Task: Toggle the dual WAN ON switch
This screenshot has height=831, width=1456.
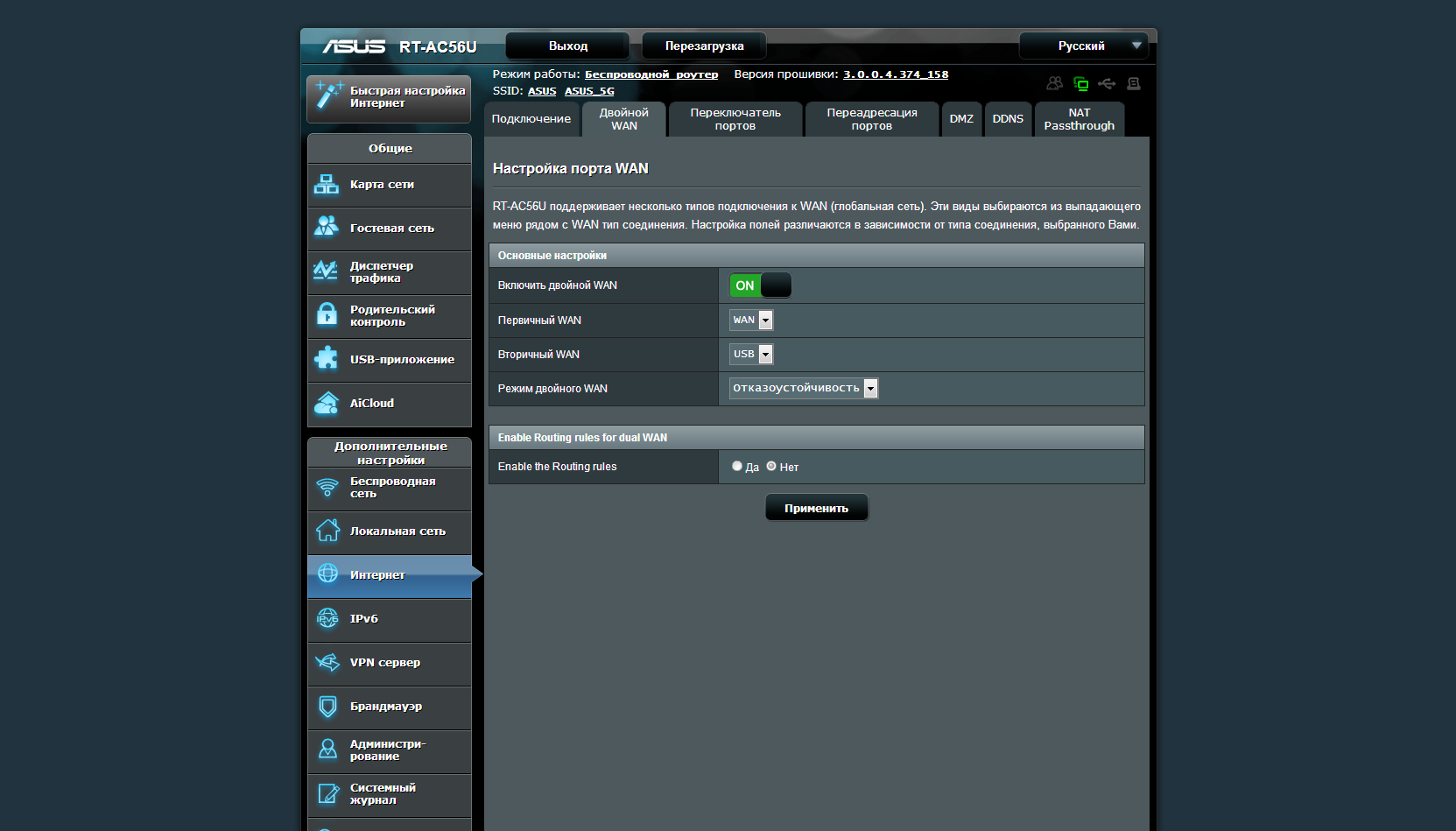Action: (x=760, y=285)
